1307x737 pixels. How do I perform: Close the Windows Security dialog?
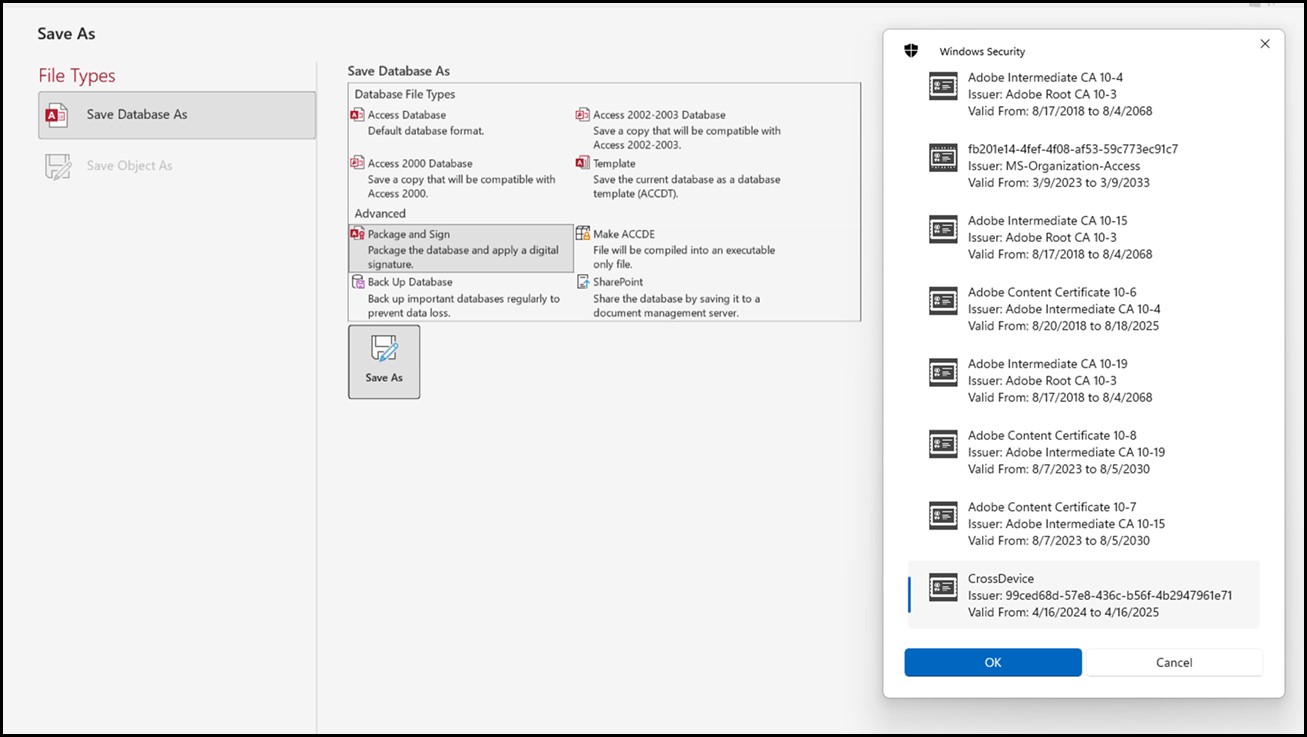[1265, 43]
